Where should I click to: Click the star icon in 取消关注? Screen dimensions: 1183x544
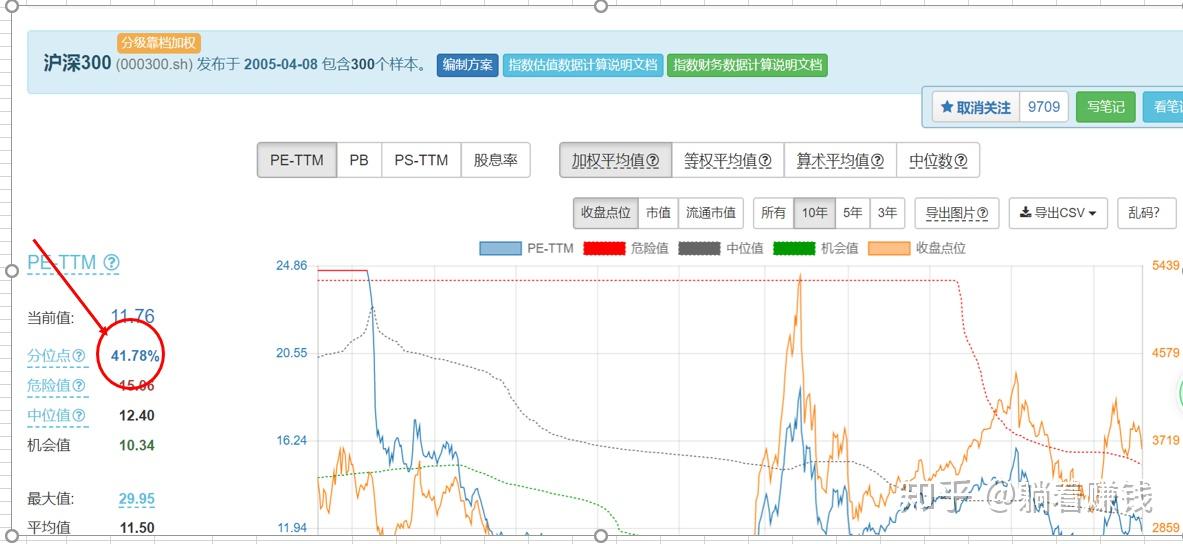click(x=947, y=107)
